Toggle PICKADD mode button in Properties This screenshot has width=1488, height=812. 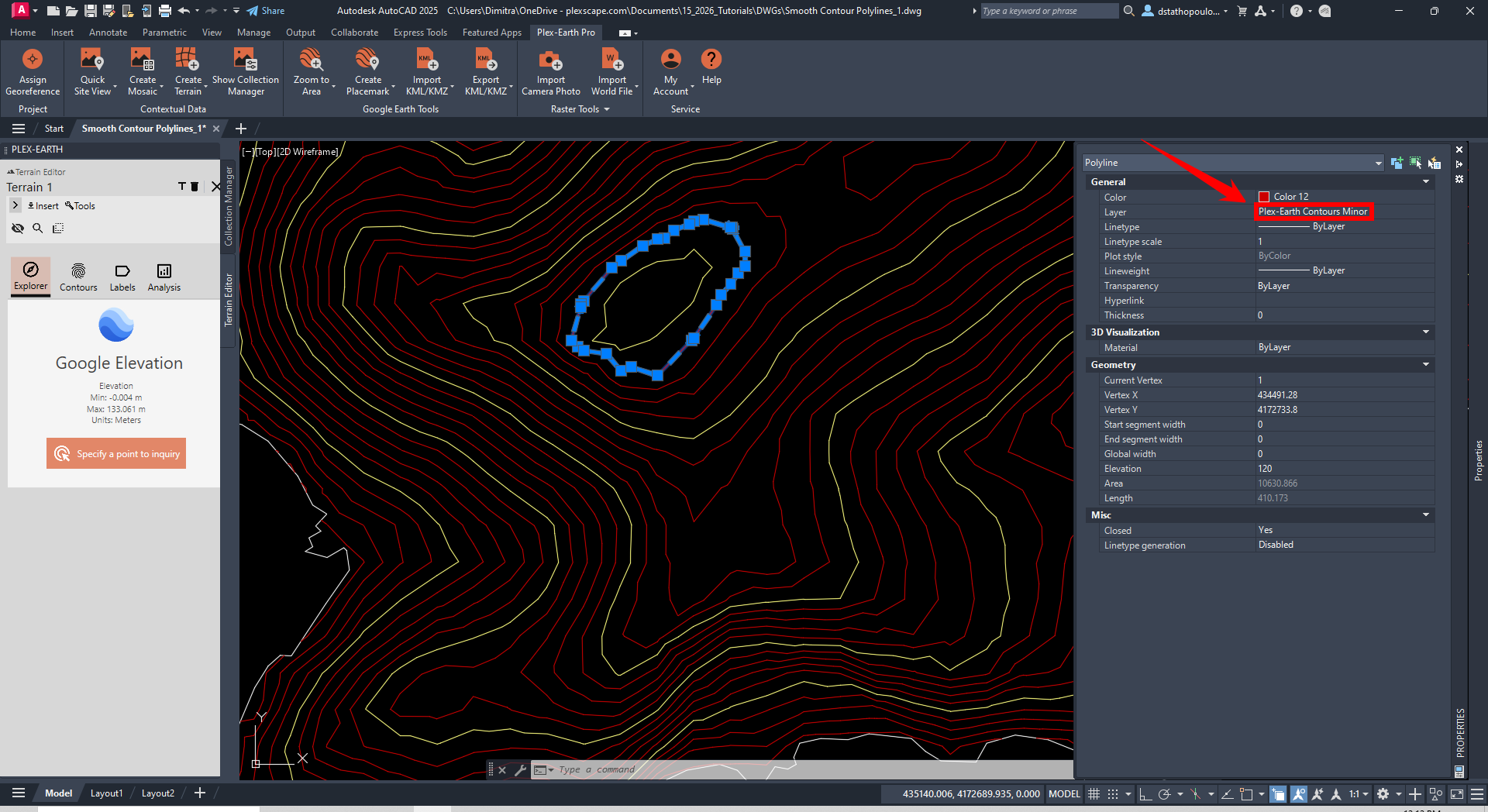click(1397, 163)
